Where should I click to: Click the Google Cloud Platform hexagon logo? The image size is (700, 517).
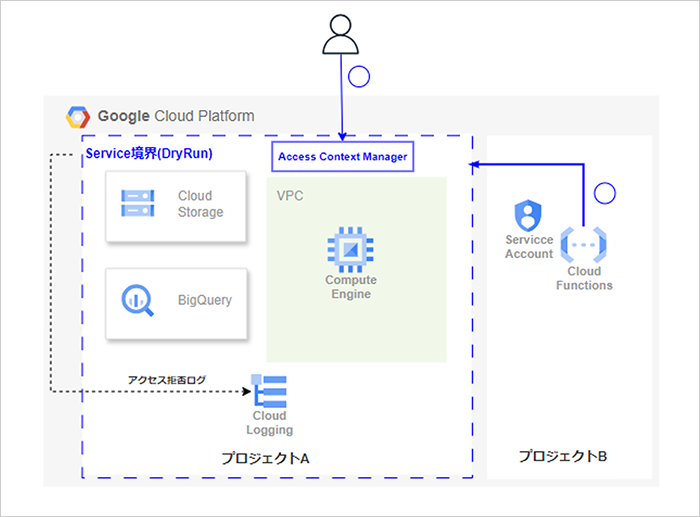click(x=78, y=117)
